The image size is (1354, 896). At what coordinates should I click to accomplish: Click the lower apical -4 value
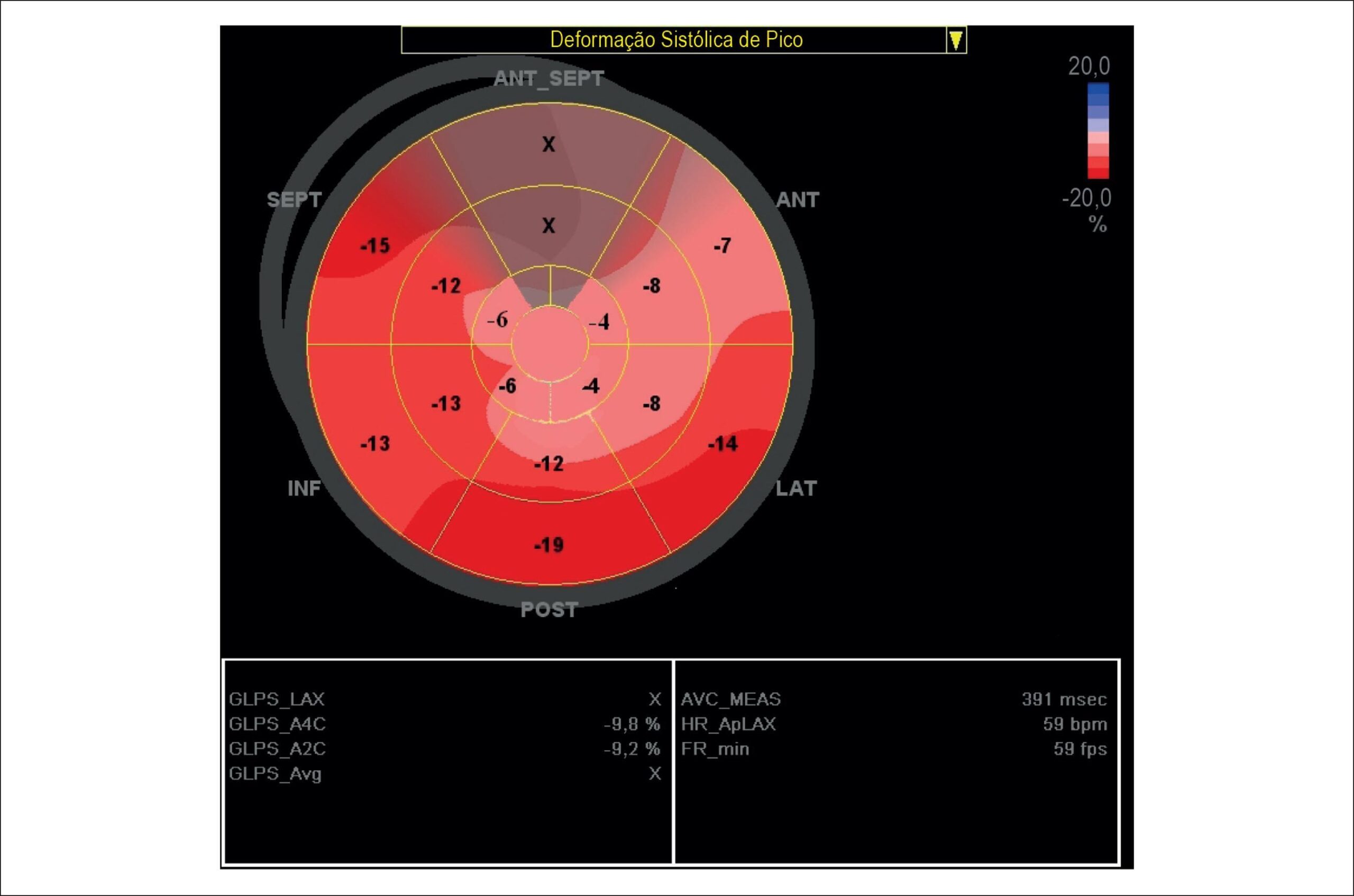[x=591, y=386]
